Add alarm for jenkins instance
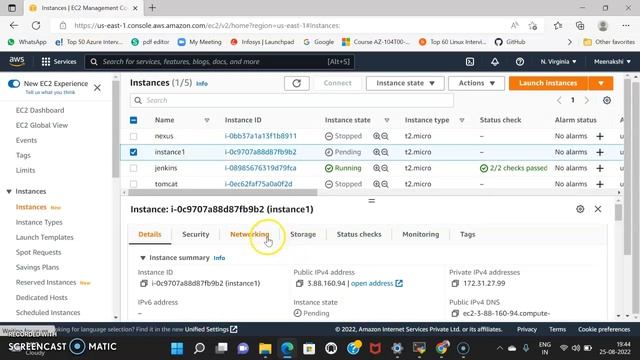 coord(600,168)
